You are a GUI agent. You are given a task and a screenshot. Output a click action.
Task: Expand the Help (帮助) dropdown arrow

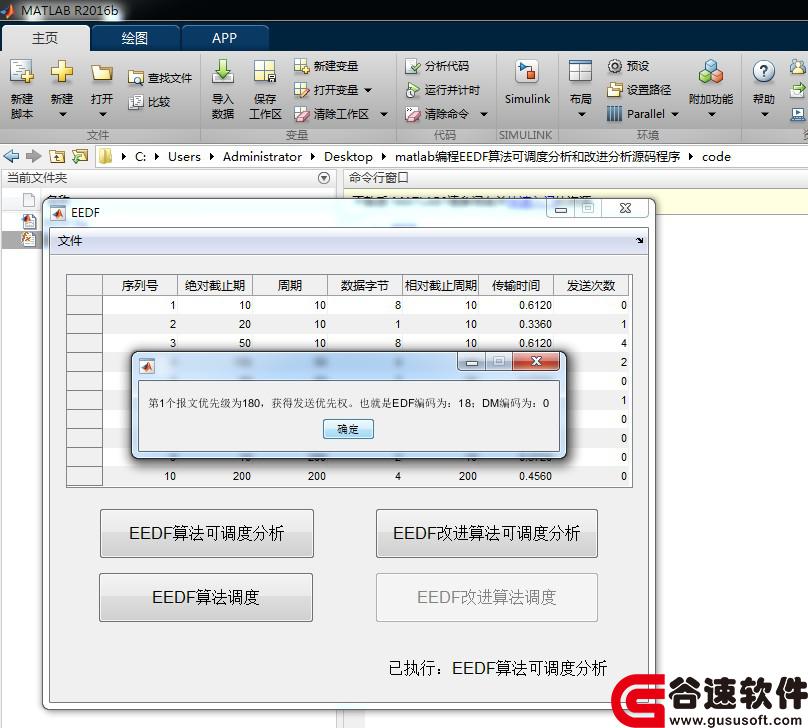pos(765,114)
